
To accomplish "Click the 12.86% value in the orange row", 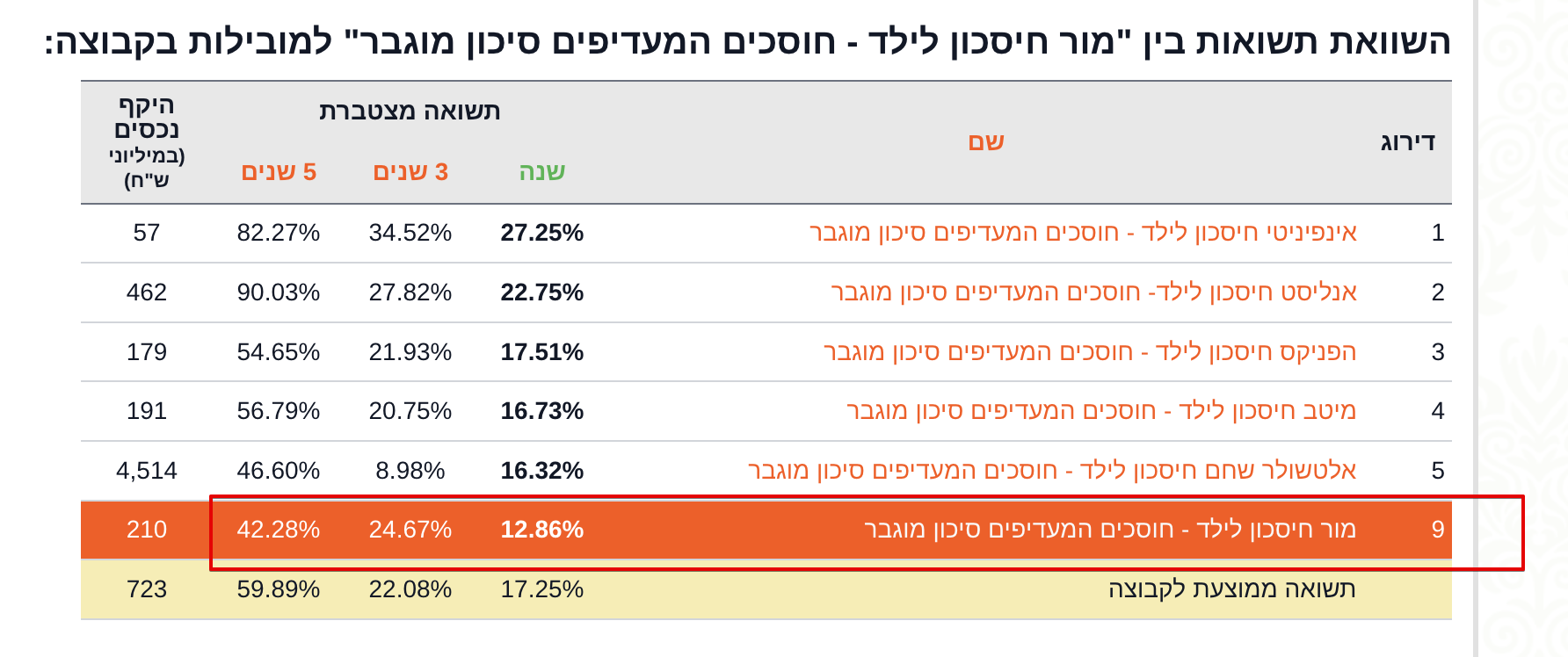I will [541, 529].
